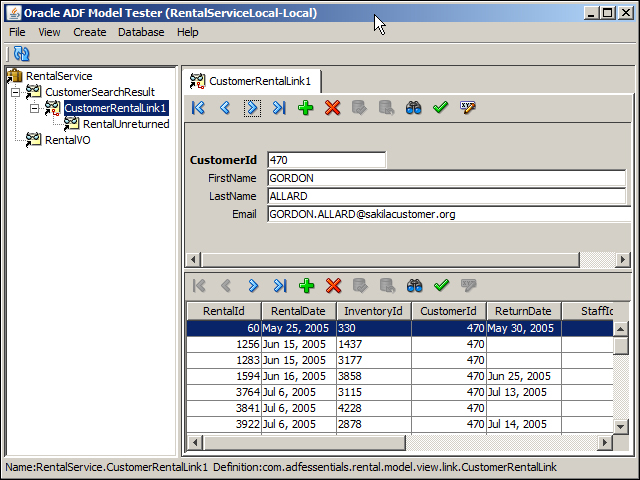
Task: Validate rental row with lower green checkmark
Action: 441,286
